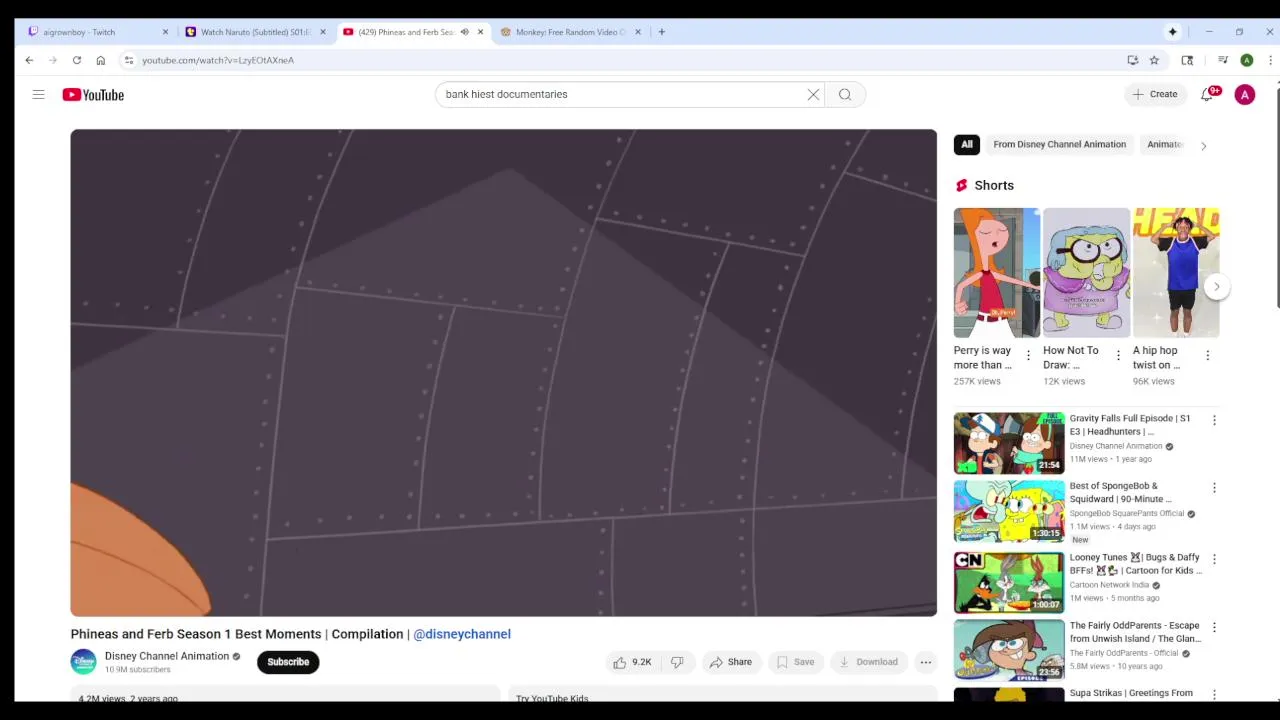Subscribe to Disney Channel Animation
1280x720 pixels.
point(288,662)
